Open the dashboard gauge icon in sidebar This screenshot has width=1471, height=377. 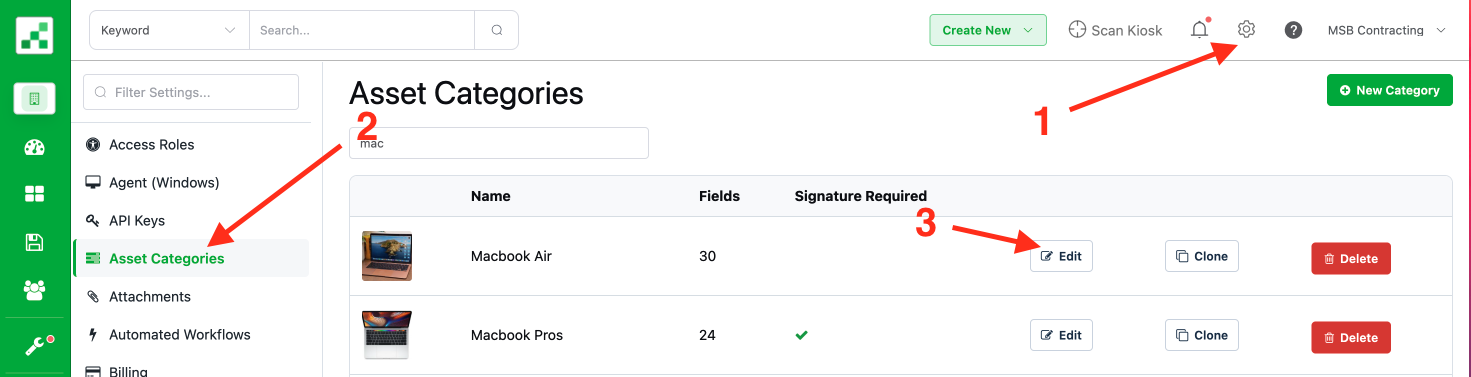pyautogui.click(x=35, y=148)
